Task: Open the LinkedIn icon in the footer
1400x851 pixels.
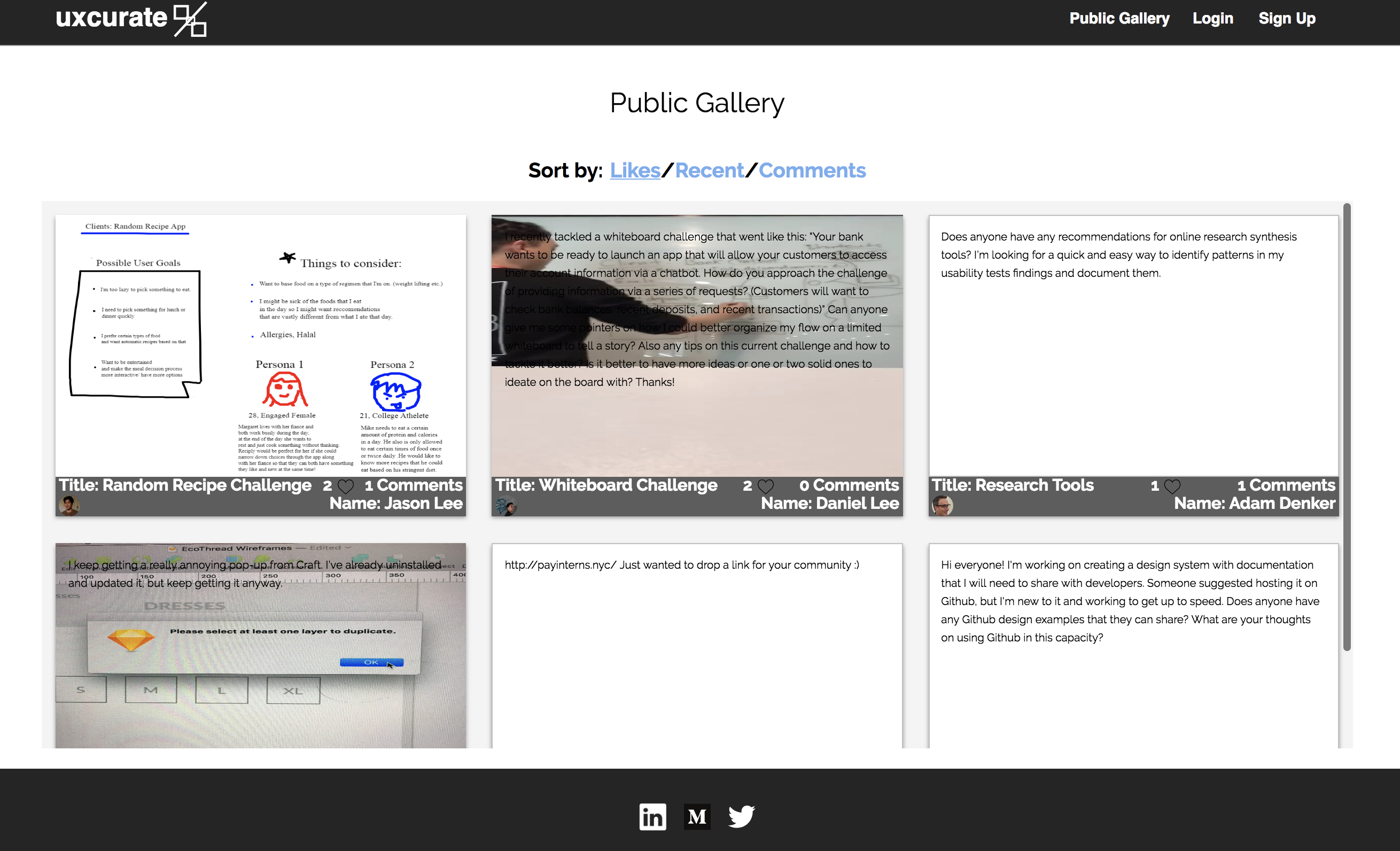Action: point(652,816)
